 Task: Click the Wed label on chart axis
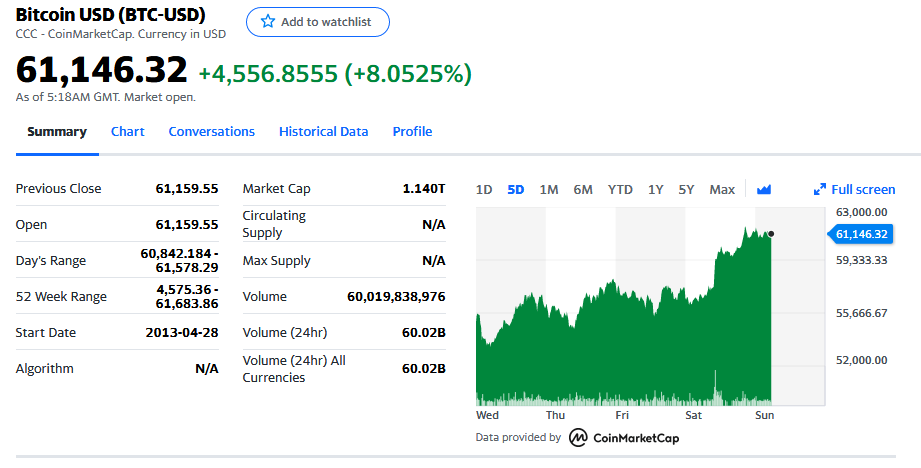tap(487, 415)
